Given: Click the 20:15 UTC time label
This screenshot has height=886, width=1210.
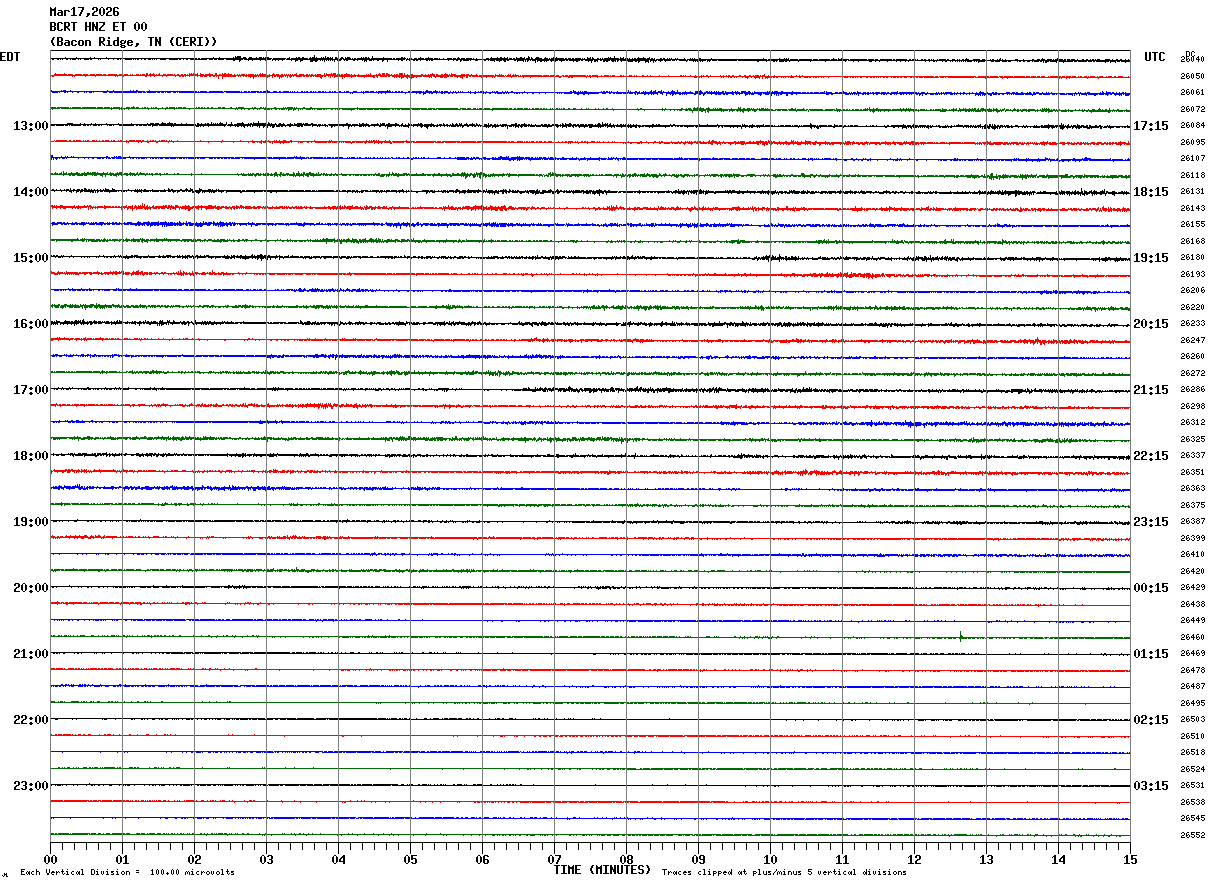Looking at the screenshot, I should point(1151,324).
